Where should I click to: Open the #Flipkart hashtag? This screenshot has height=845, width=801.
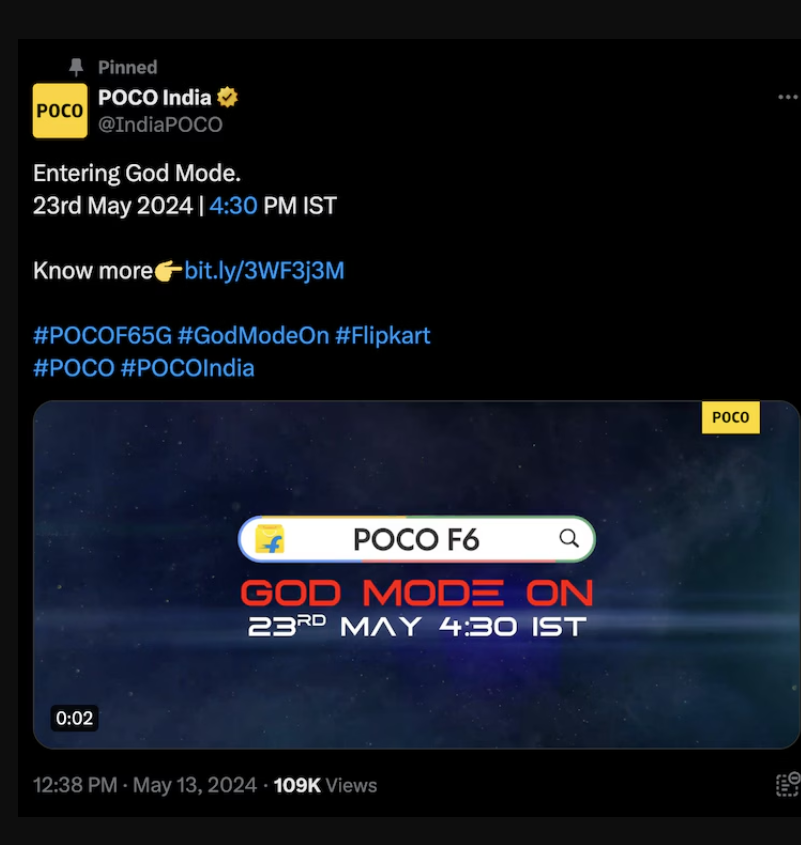pyautogui.click(x=383, y=335)
